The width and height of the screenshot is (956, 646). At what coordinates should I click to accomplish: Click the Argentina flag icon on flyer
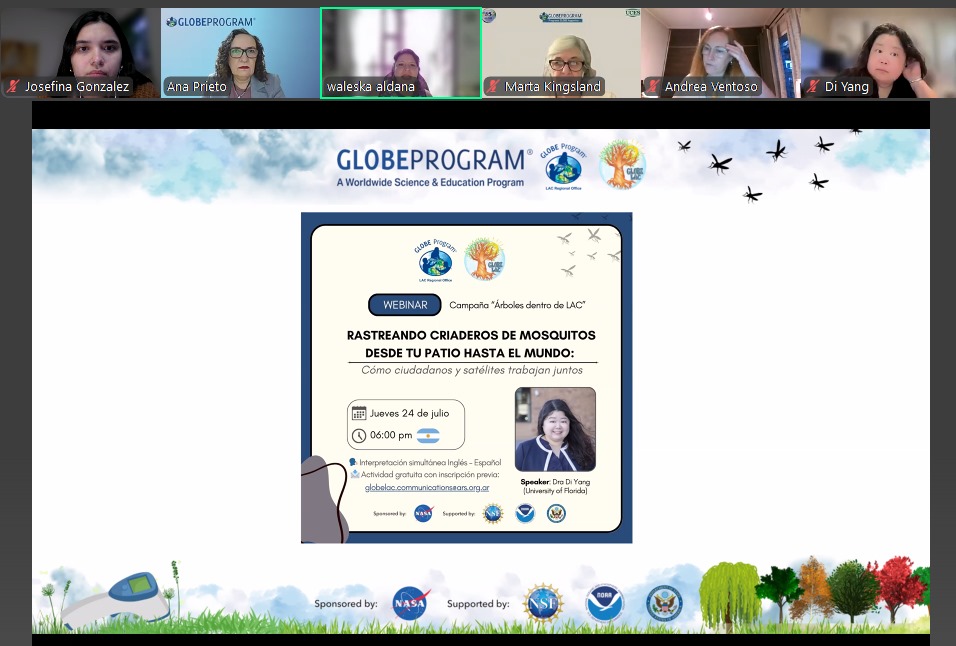click(x=428, y=435)
